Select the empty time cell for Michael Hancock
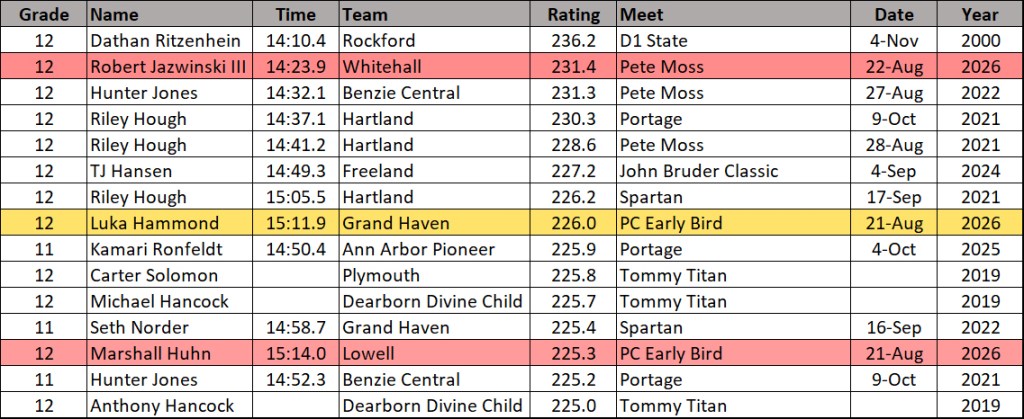This screenshot has width=1024, height=419. pos(296,302)
